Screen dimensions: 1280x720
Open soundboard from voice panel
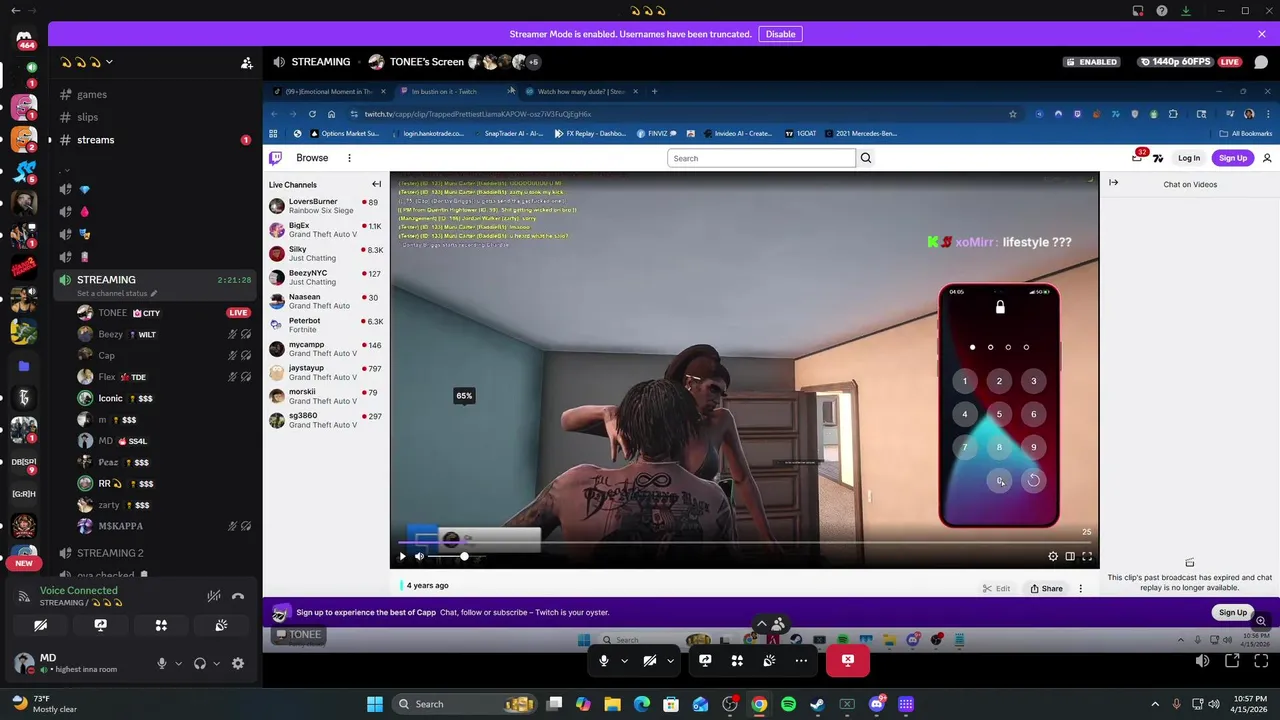221,625
